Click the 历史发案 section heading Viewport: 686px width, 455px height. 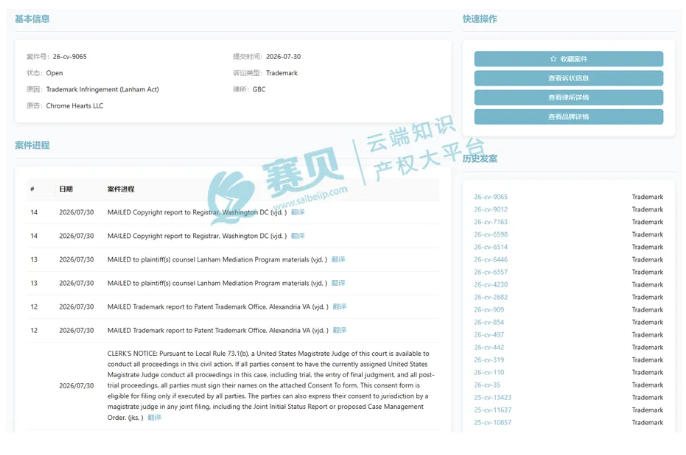(x=480, y=158)
